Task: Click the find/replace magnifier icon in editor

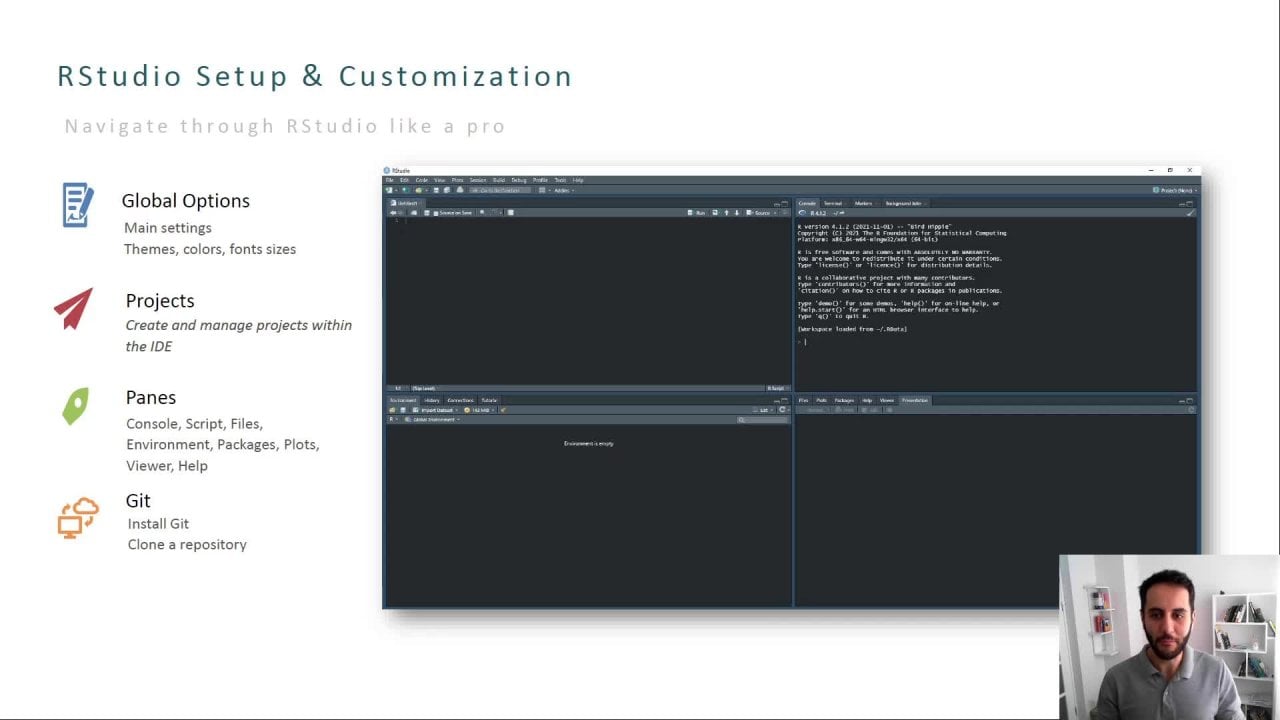Action: click(x=482, y=212)
